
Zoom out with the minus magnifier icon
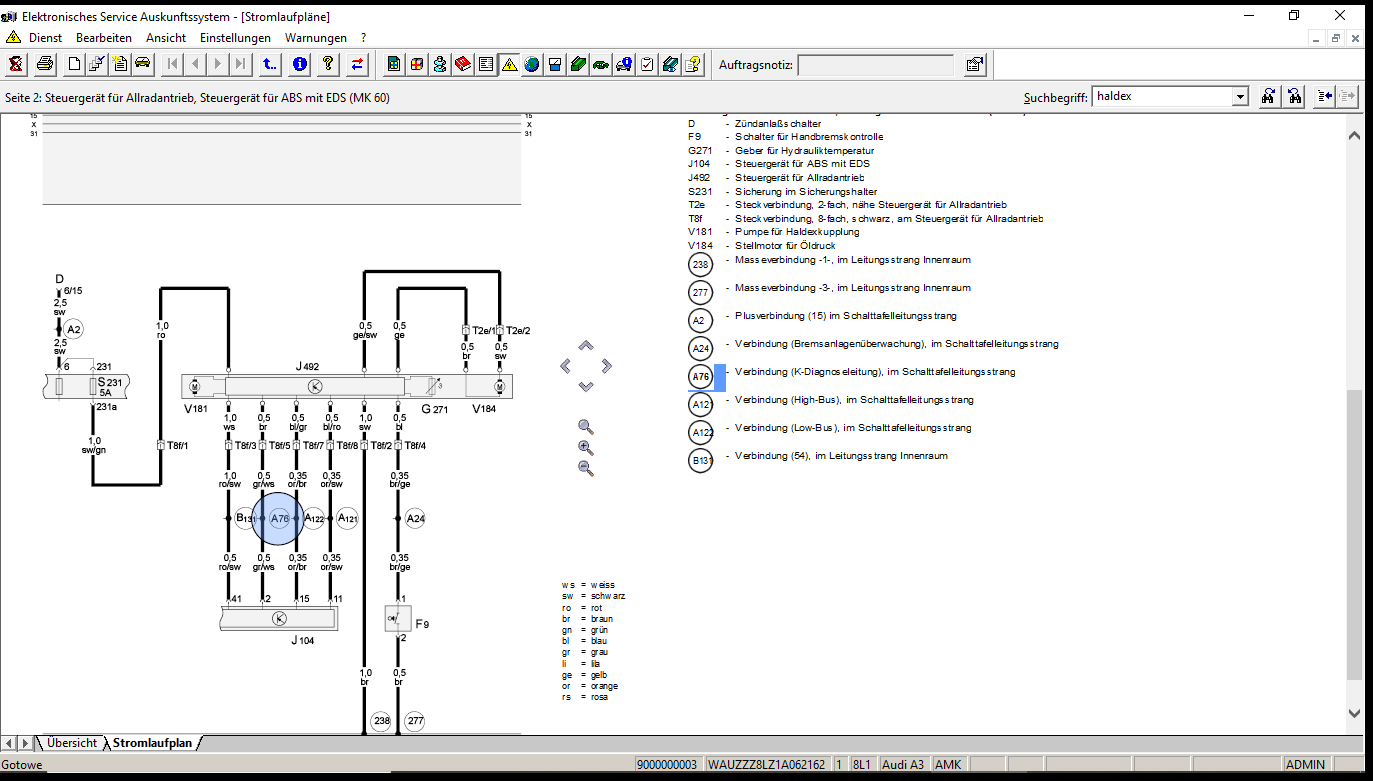586,468
